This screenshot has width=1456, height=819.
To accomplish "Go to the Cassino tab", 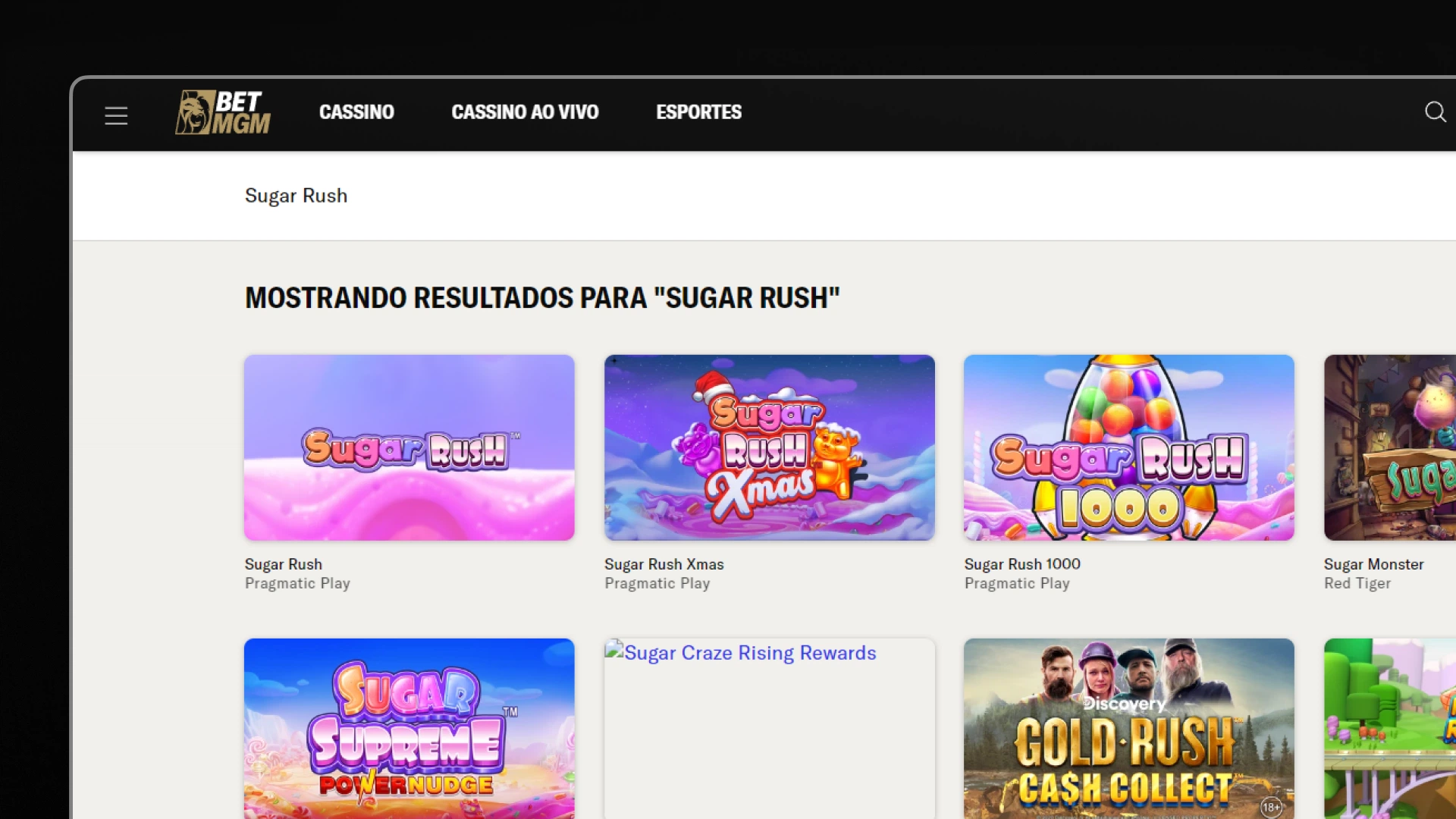I will (x=356, y=112).
